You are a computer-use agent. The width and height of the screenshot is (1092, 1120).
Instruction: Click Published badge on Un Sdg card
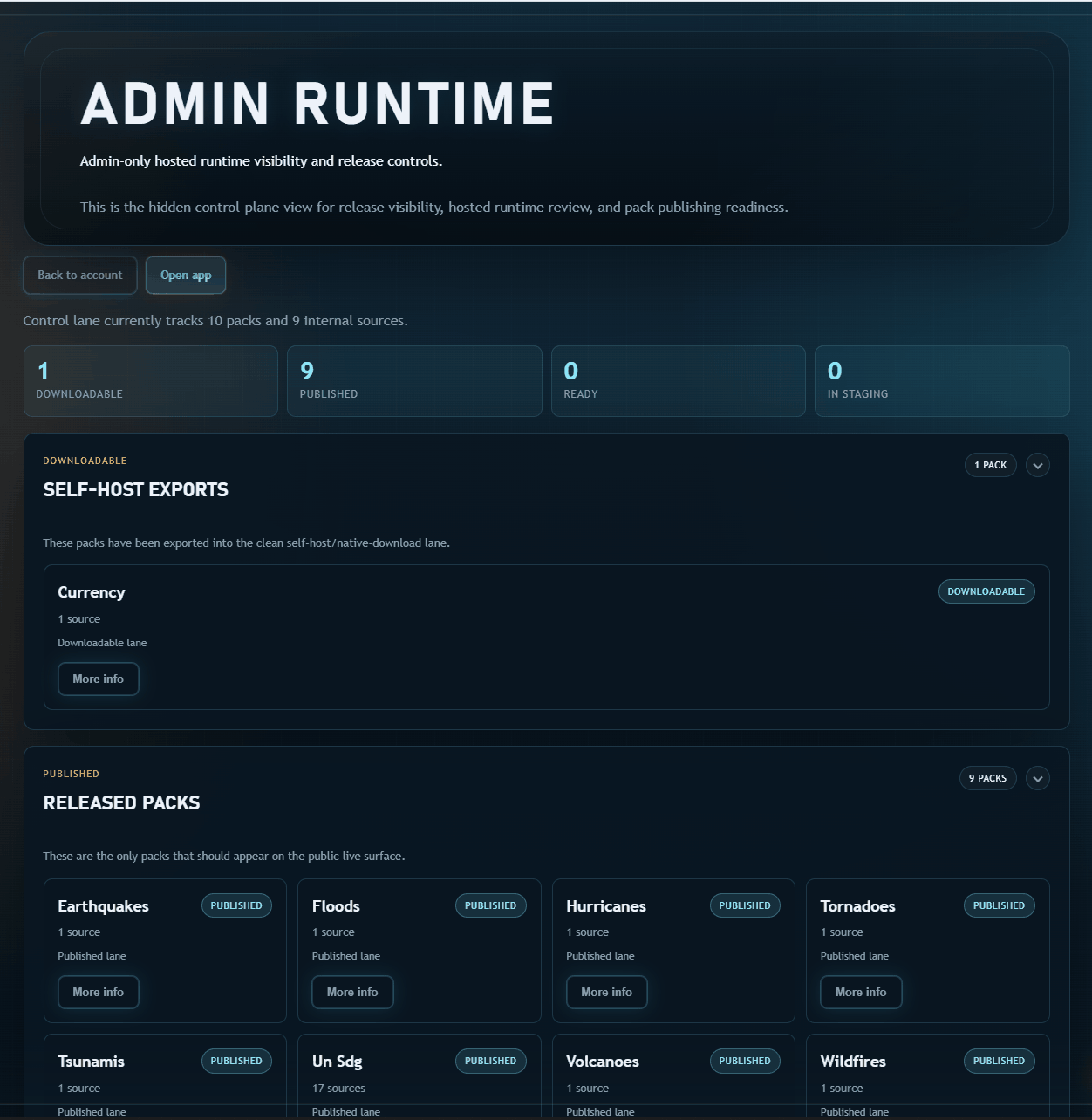490,1061
